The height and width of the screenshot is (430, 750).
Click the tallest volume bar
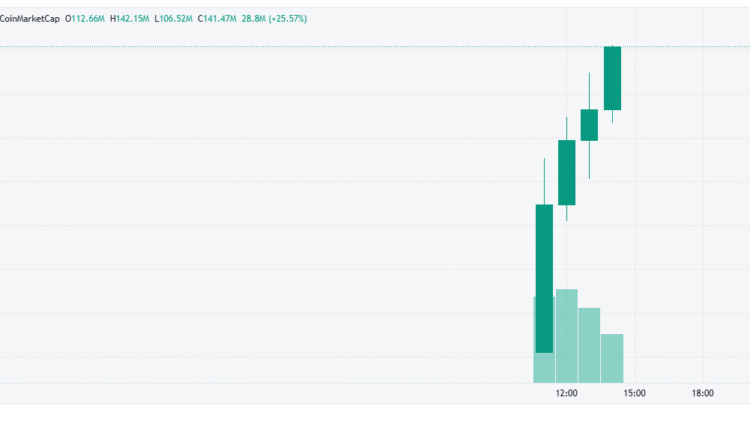click(x=567, y=335)
